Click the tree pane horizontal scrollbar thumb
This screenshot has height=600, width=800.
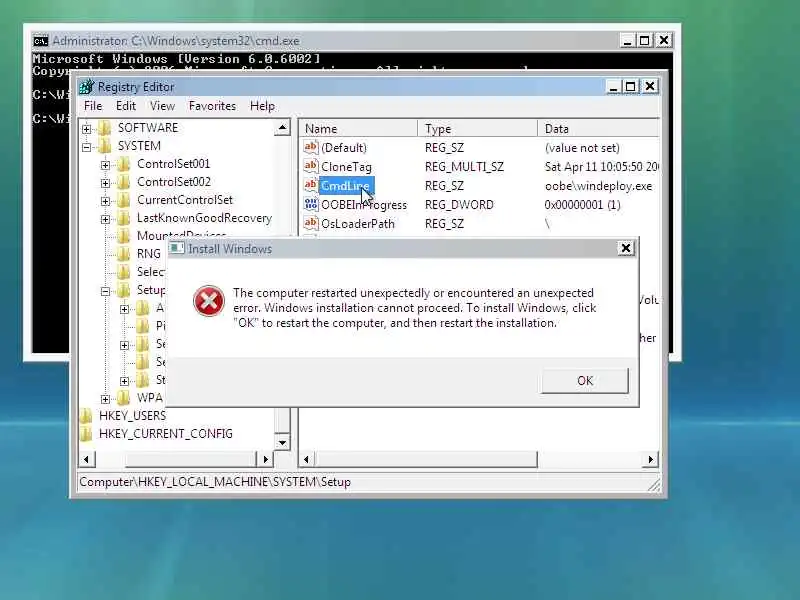pyautogui.click(x=190, y=459)
